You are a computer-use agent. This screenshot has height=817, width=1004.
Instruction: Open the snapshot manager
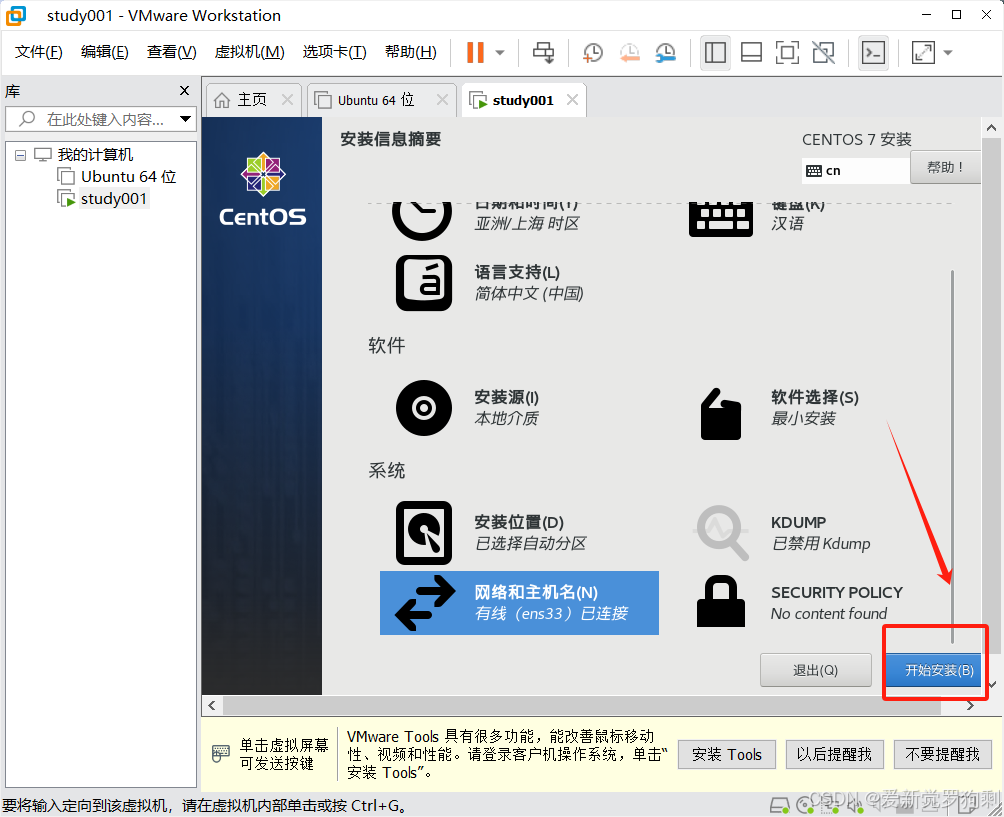coord(666,53)
